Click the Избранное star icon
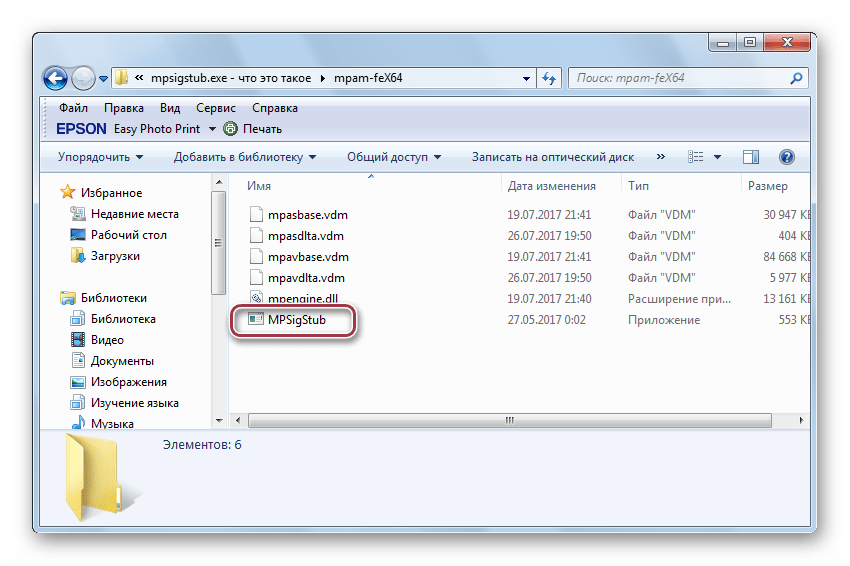This screenshot has width=850, height=566. tap(68, 192)
